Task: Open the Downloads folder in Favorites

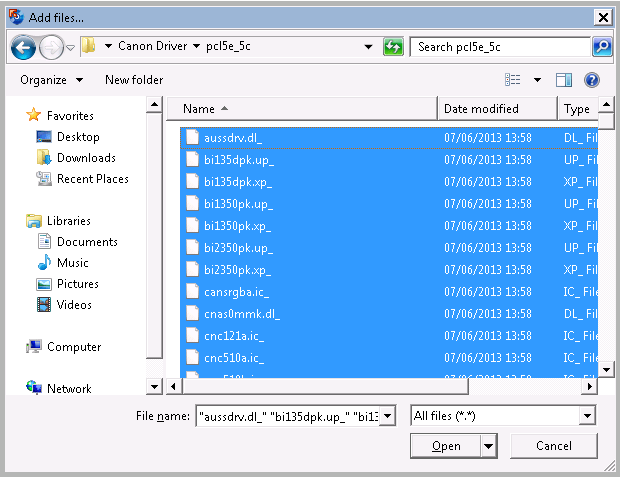Action: click(85, 158)
